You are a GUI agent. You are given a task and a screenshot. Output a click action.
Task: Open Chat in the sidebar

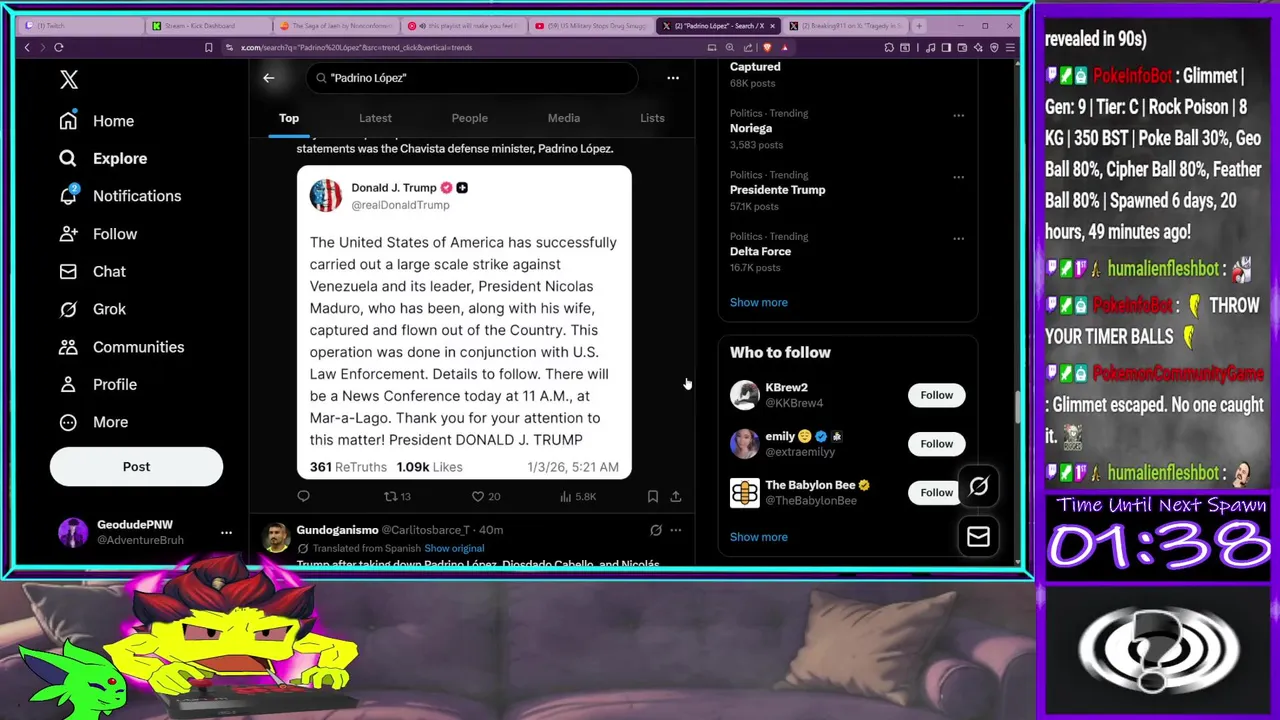pyautogui.click(x=92, y=271)
